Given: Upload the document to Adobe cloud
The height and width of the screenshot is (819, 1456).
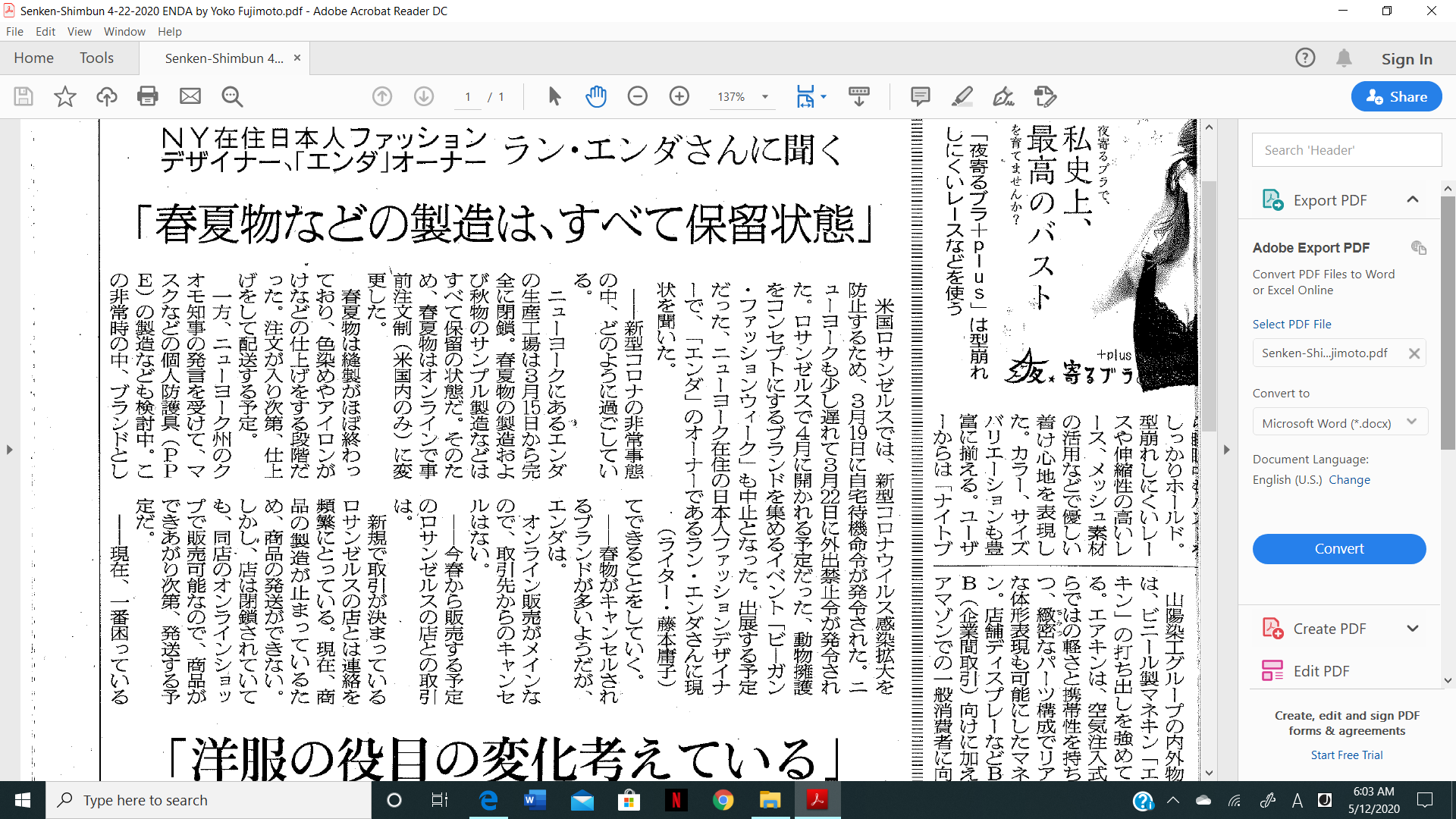Looking at the screenshot, I should 106,96.
